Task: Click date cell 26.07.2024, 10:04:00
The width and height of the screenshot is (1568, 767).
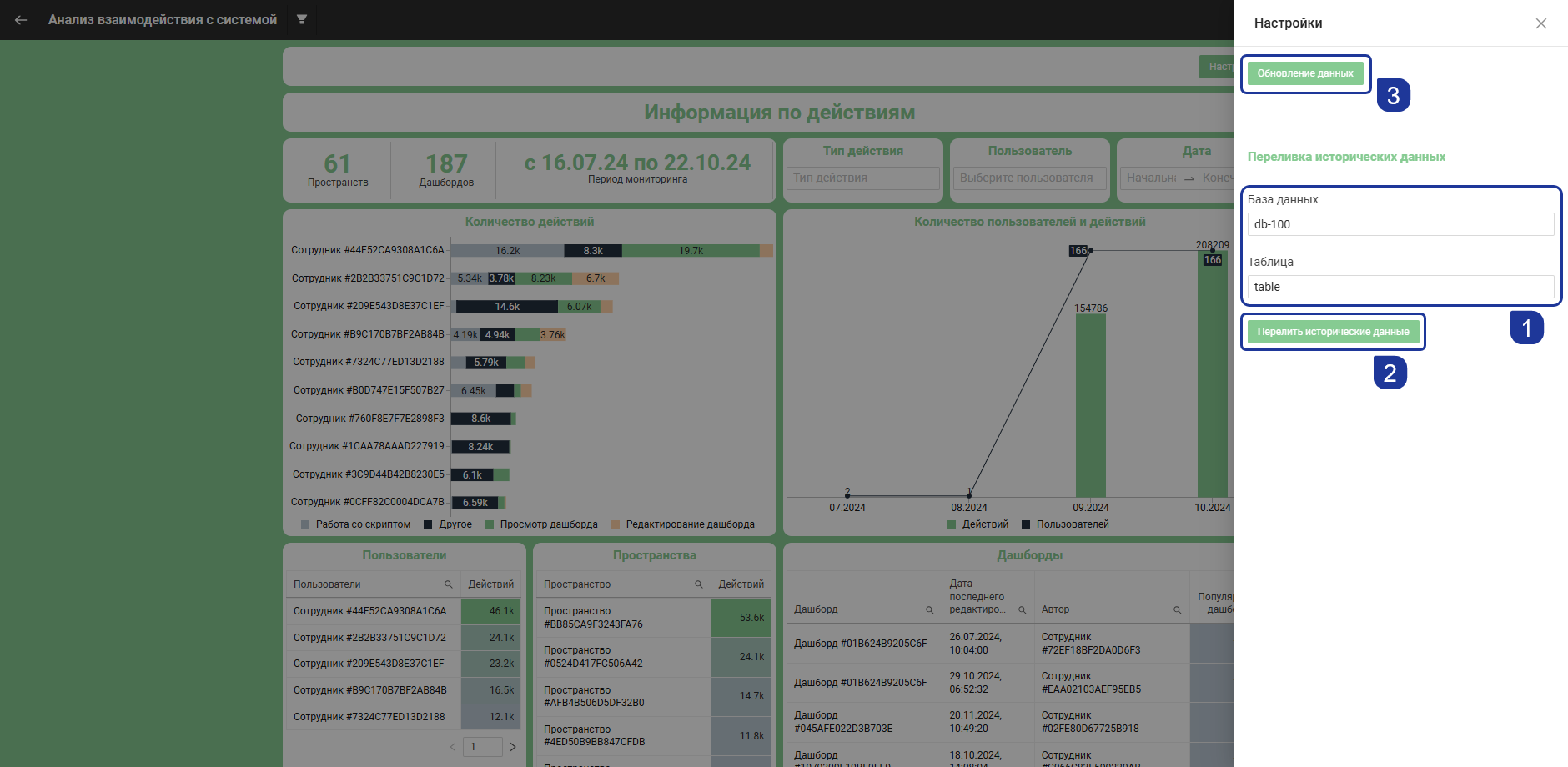Action: point(988,644)
